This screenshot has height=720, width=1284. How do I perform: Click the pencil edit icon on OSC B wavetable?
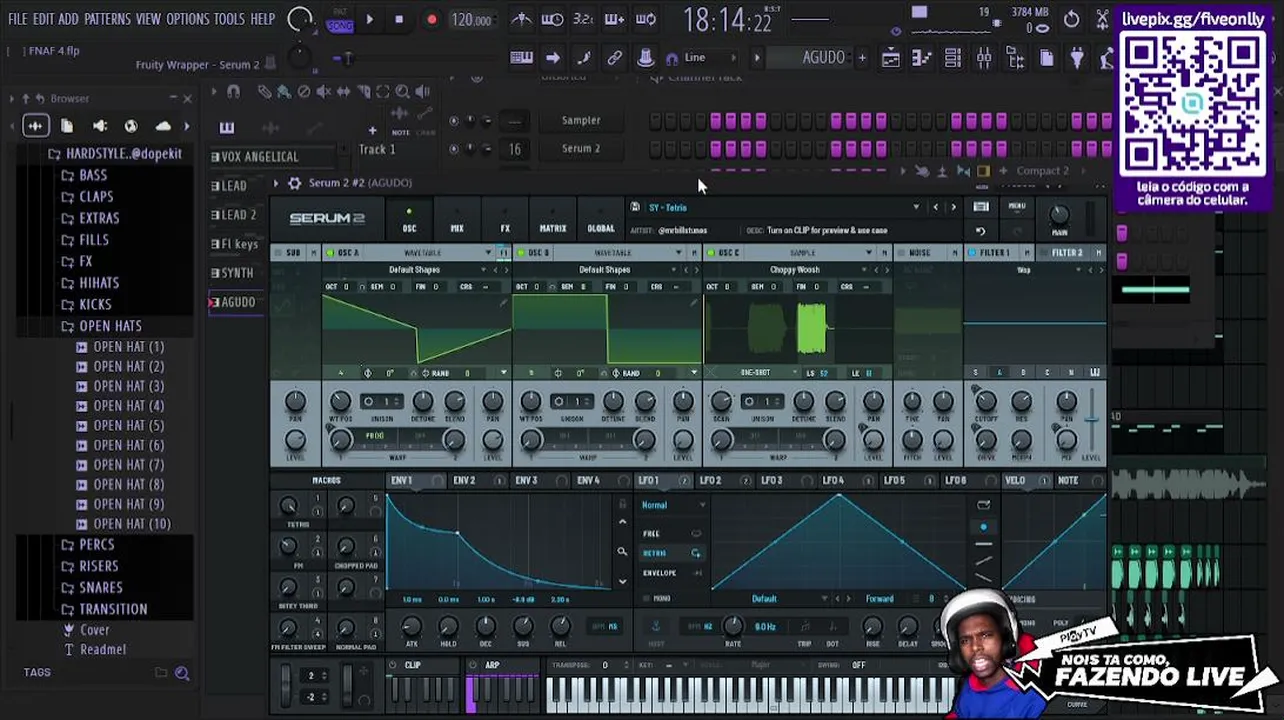(x=693, y=304)
